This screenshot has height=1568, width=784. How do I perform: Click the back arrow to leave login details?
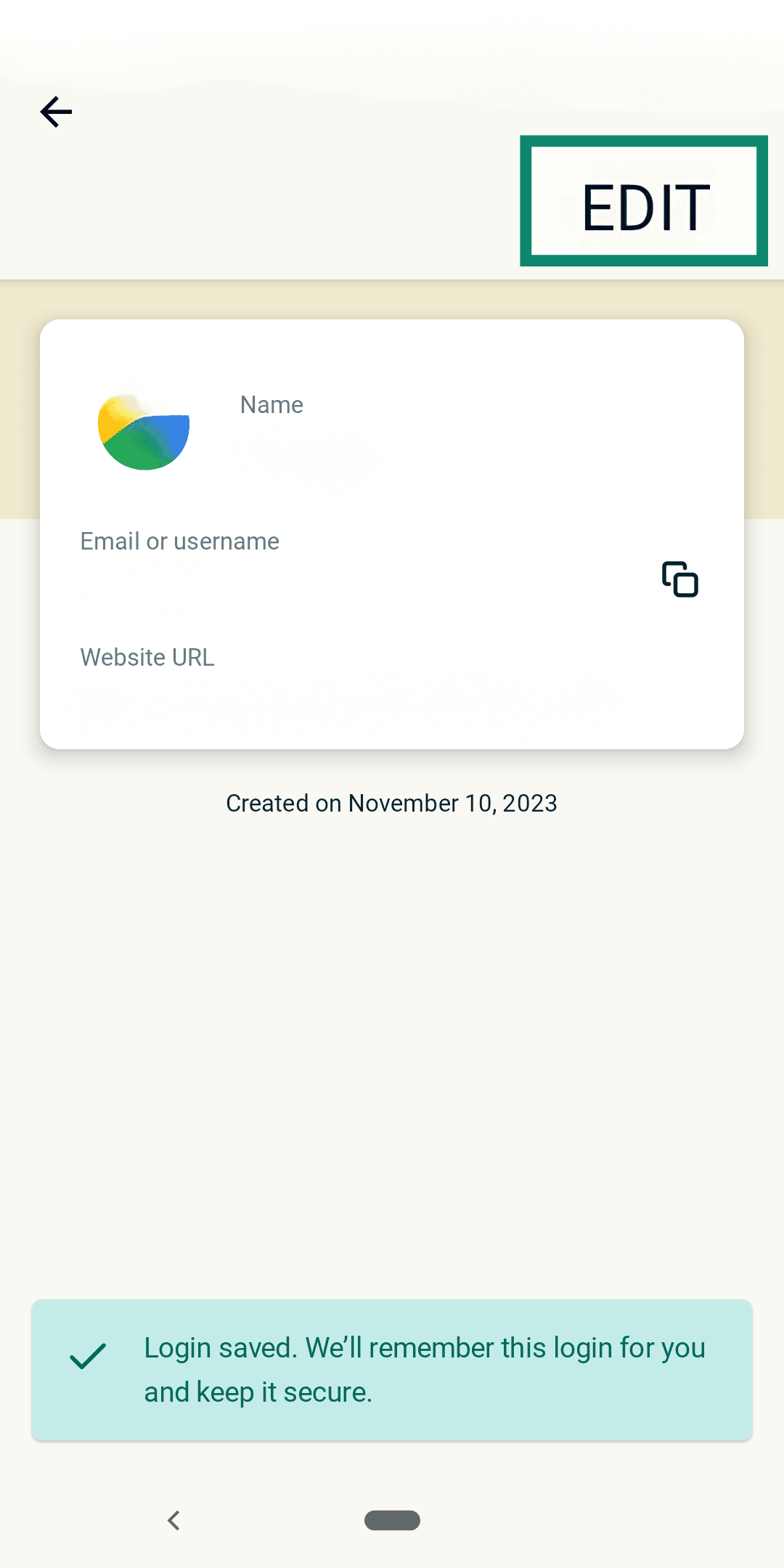[x=56, y=111]
